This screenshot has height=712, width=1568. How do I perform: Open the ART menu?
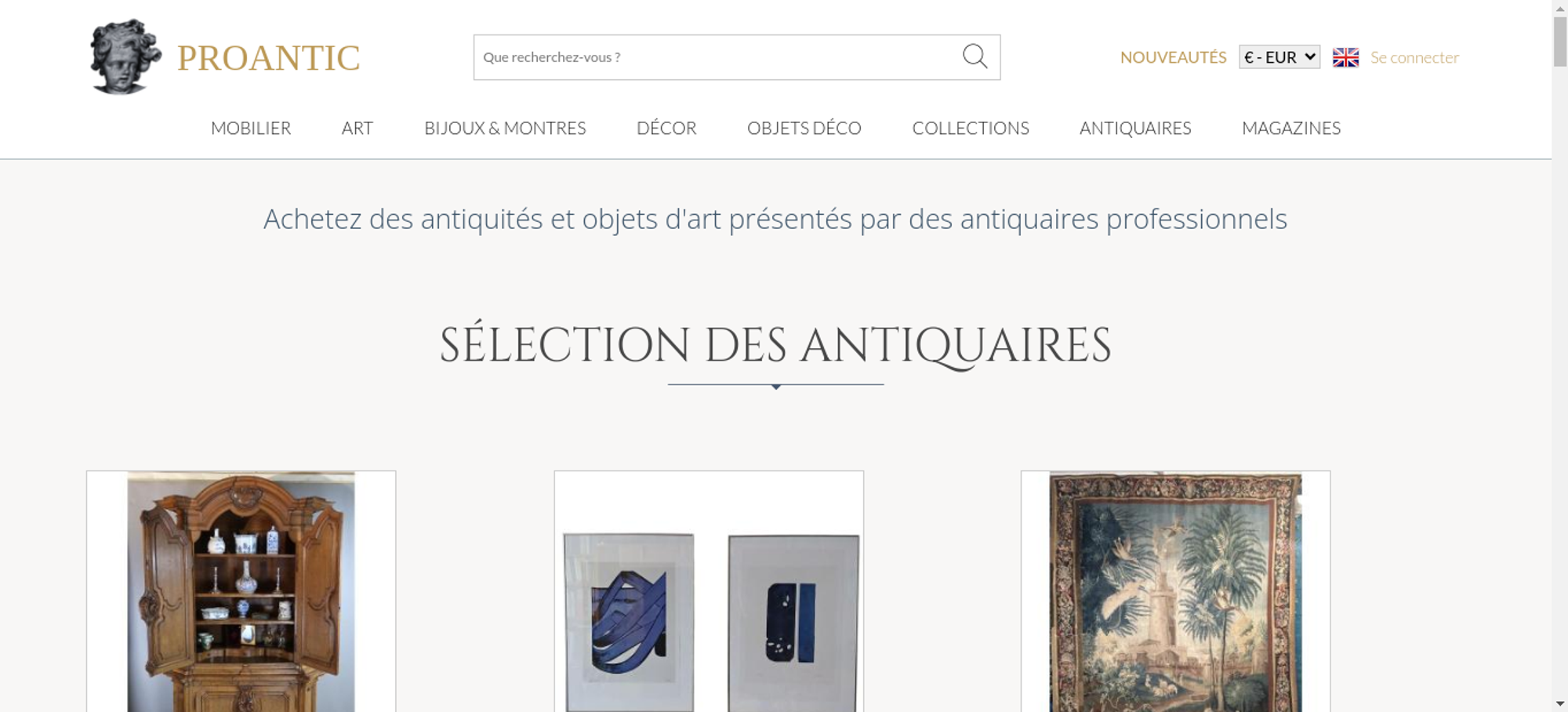coord(358,128)
